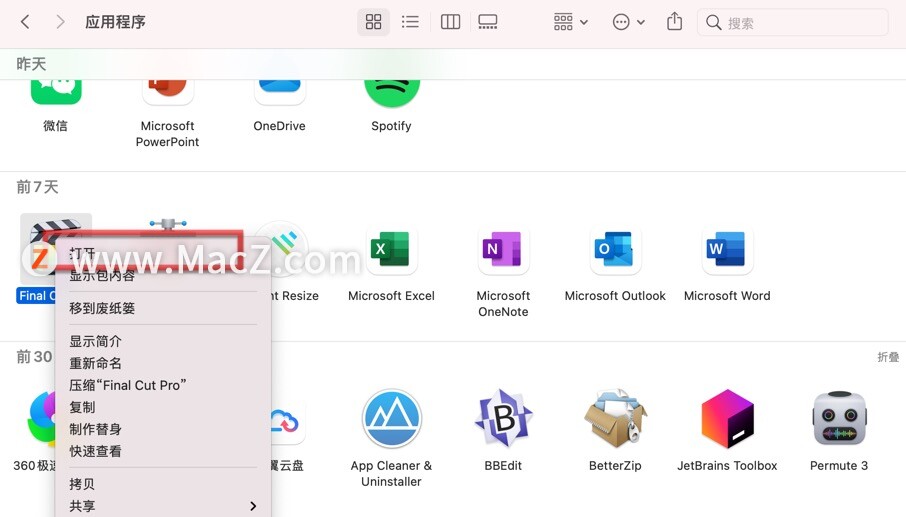Select the OneDrive app icon
Viewport: 906px width, 517px height.
point(280,91)
